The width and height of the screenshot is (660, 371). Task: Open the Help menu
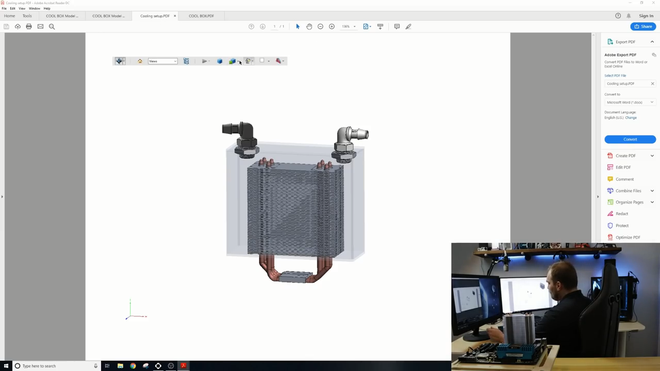click(47, 8)
